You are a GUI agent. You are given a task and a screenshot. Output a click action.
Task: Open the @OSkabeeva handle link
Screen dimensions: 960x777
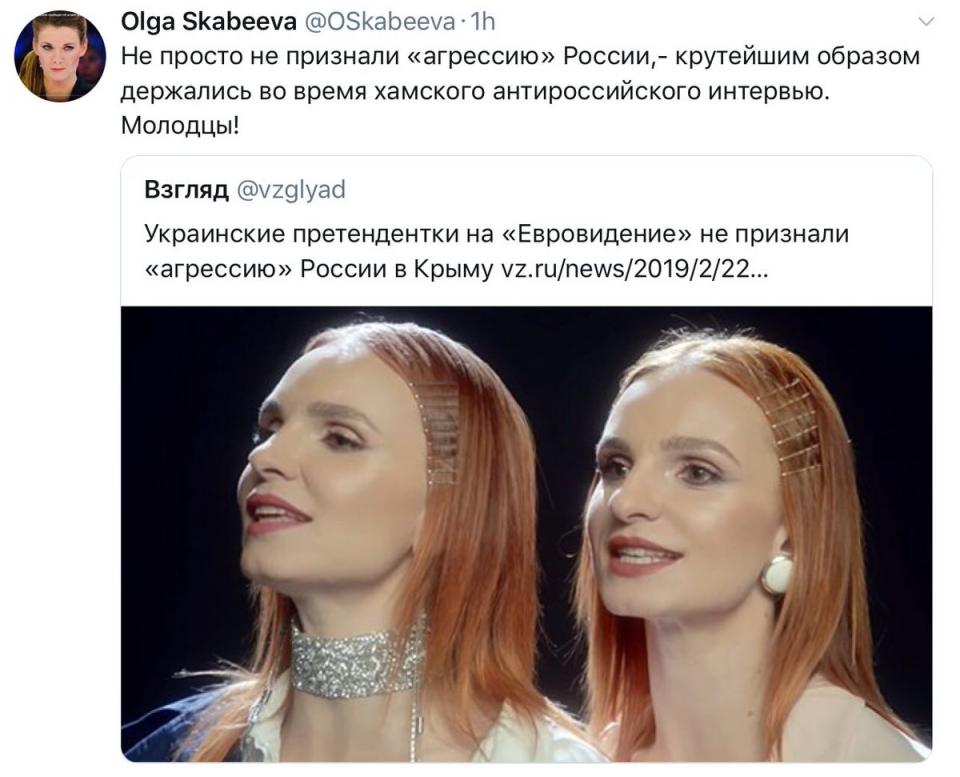380,22
